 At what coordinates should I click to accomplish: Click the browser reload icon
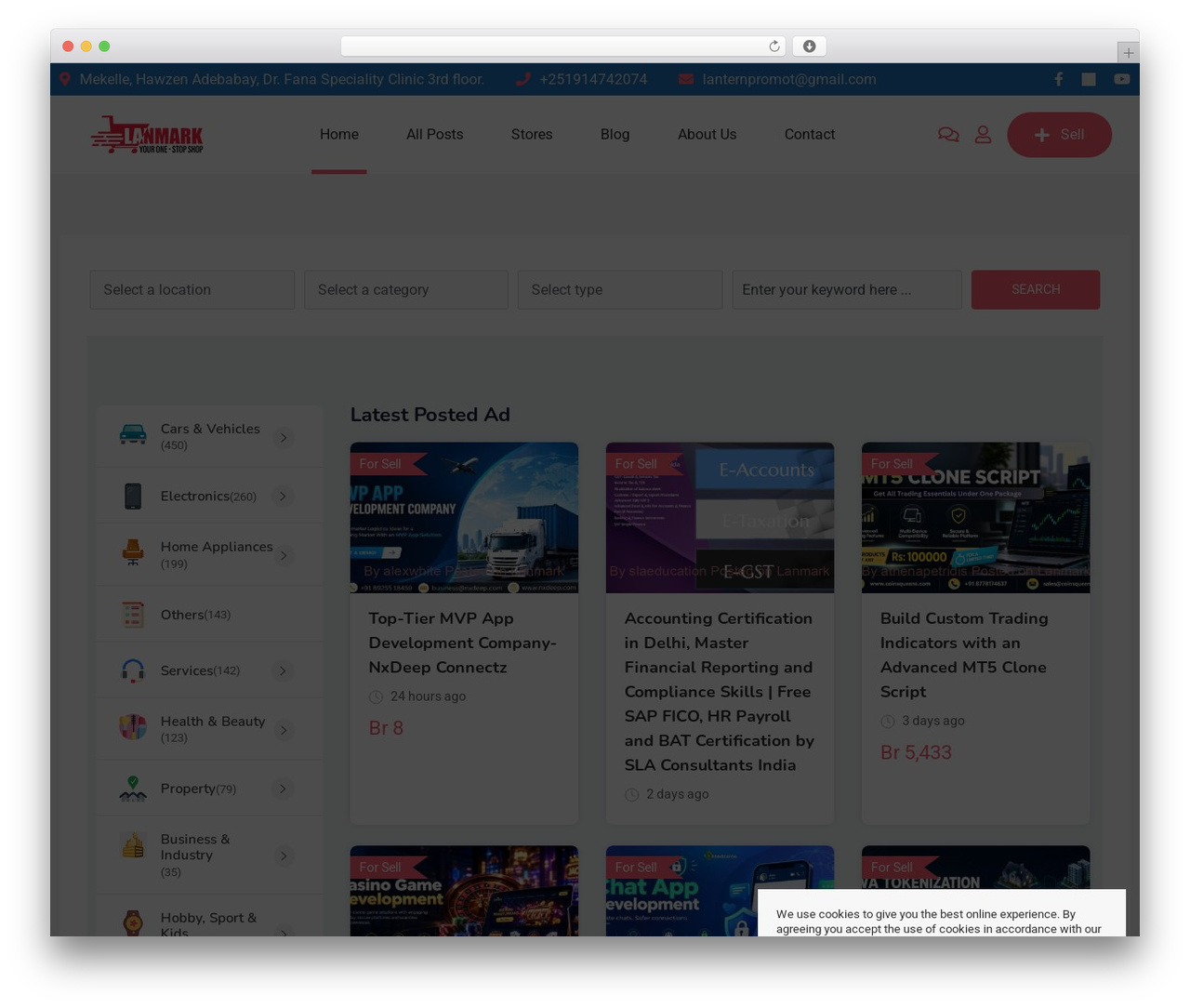[773, 46]
